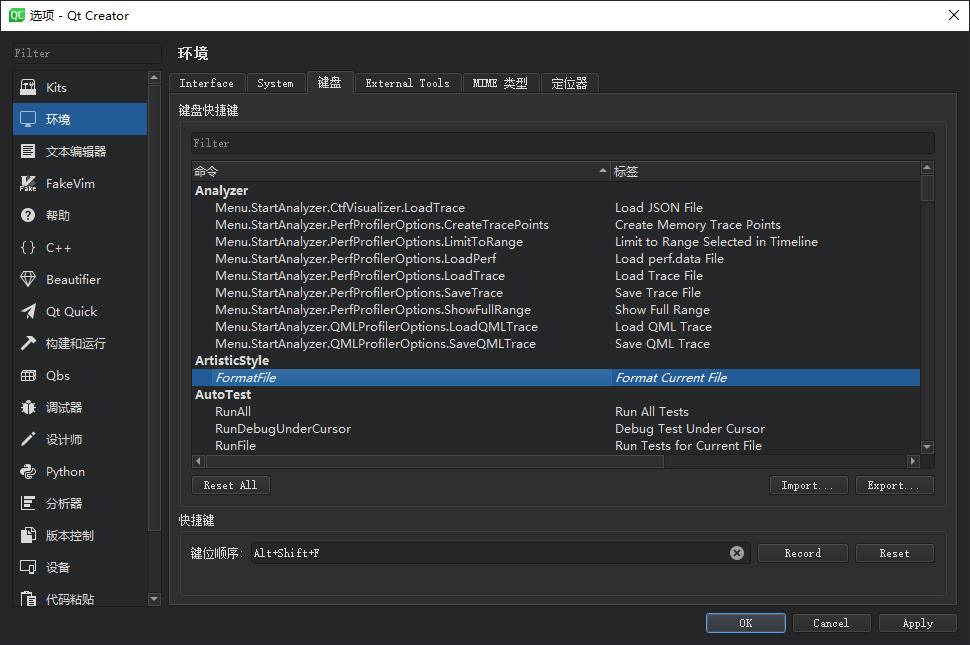Click the Export... button

tap(894, 485)
